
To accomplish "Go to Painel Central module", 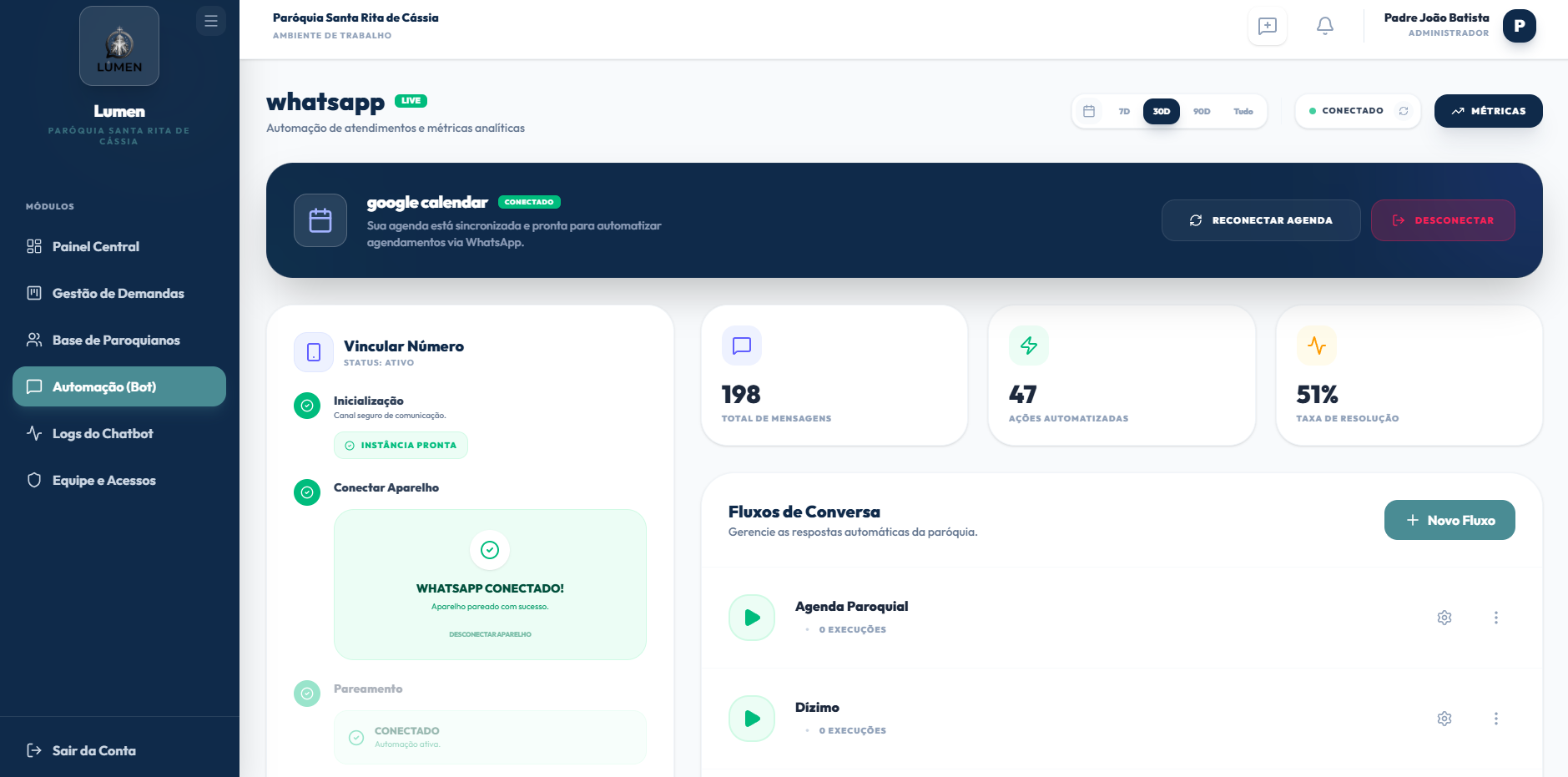I will click(96, 246).
